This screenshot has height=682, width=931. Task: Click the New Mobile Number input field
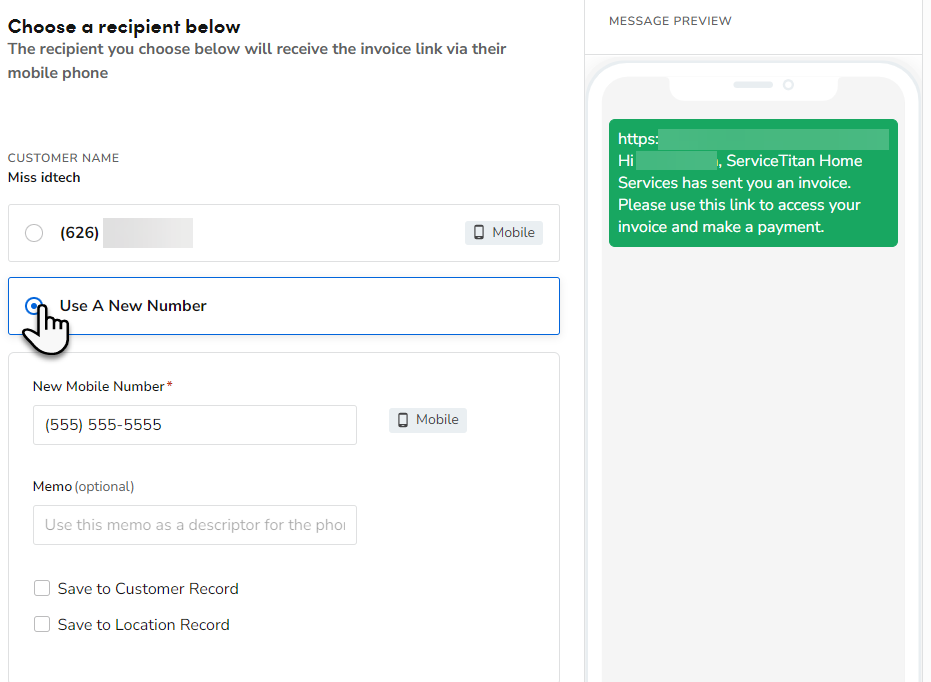point(194,425)
